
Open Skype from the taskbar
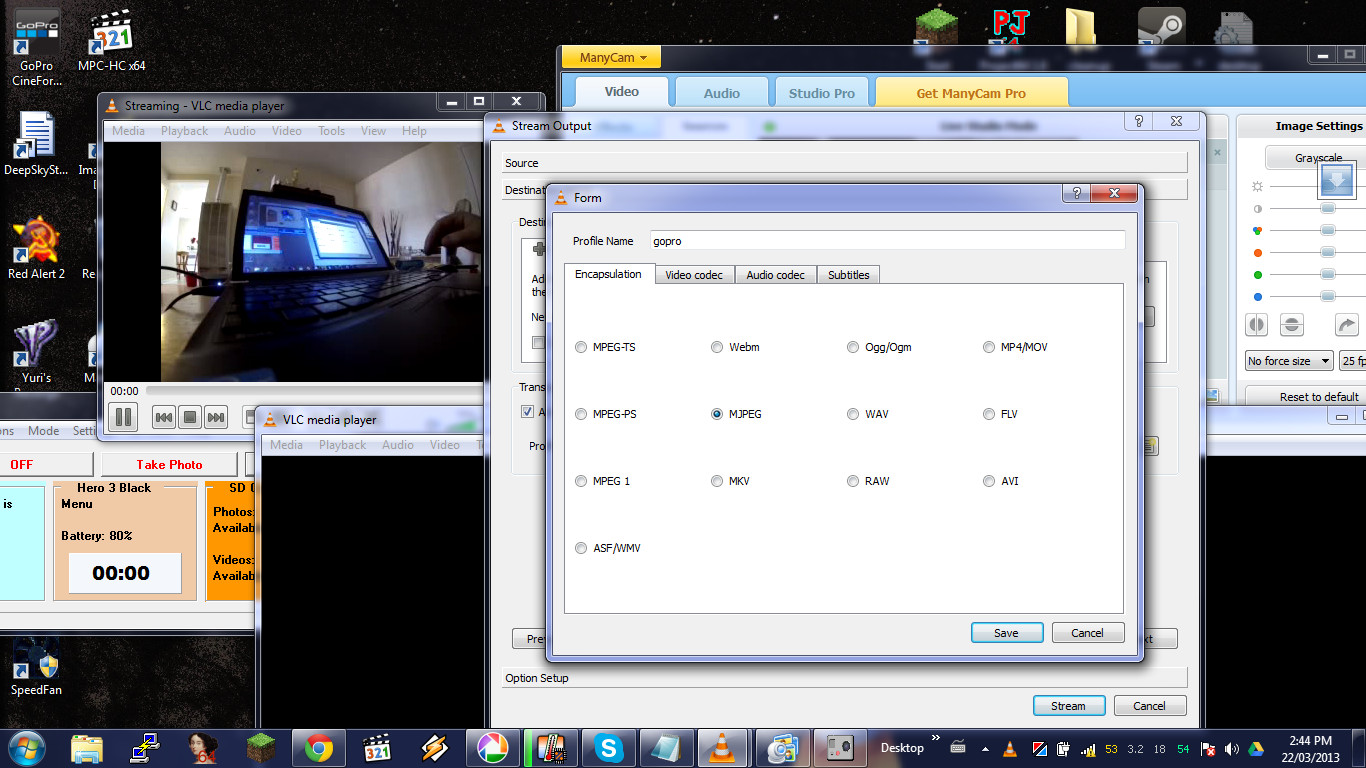pos(608,748)
